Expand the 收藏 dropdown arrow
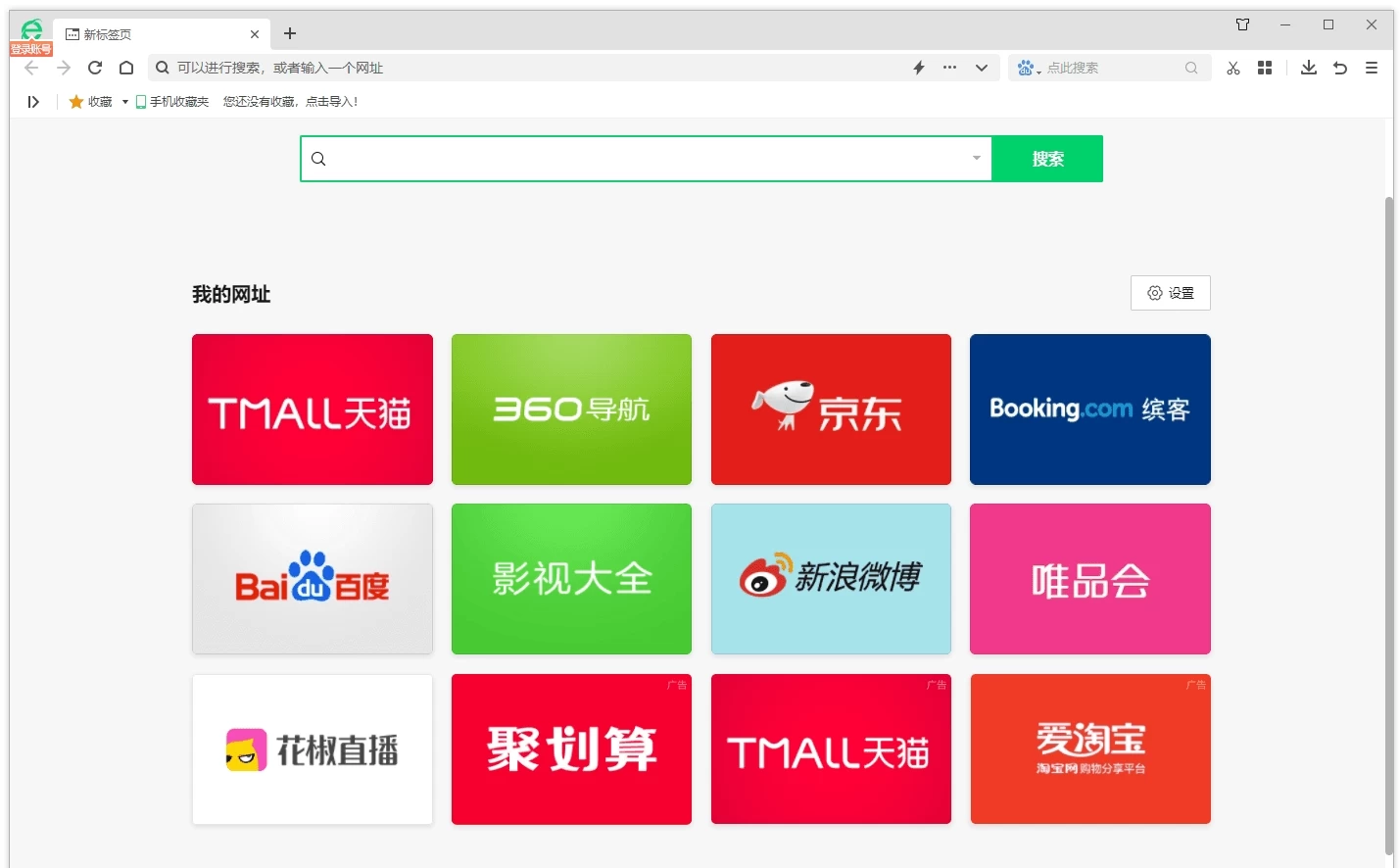The height and width of the screenshot is (868, 1400). pyautogui.click(x=124, y=102)
